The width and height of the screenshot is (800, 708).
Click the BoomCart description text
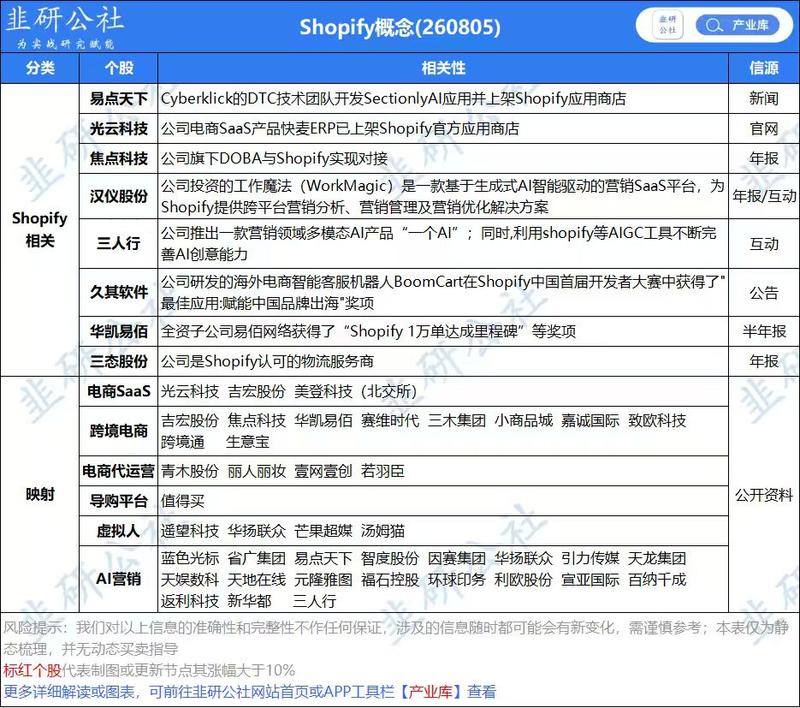click(443, 292)
